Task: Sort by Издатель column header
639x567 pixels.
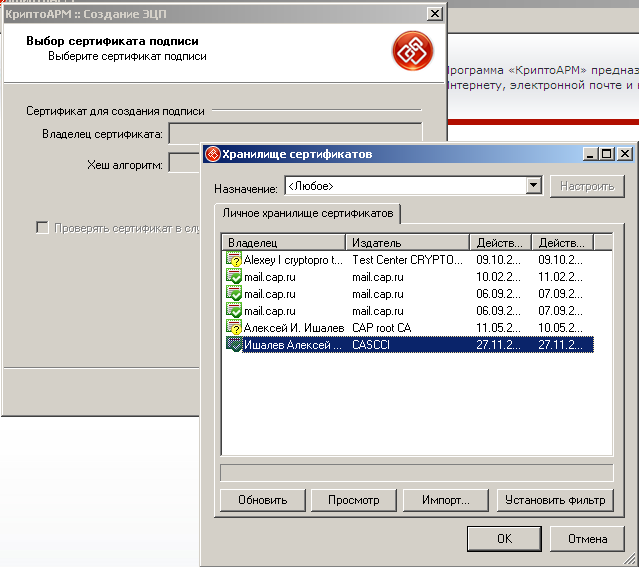Action: click(408, 243)
